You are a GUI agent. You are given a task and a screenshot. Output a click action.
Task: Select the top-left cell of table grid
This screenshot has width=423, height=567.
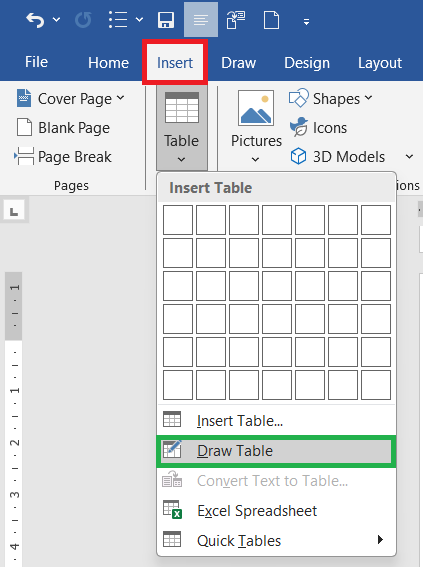pos(178,220)
